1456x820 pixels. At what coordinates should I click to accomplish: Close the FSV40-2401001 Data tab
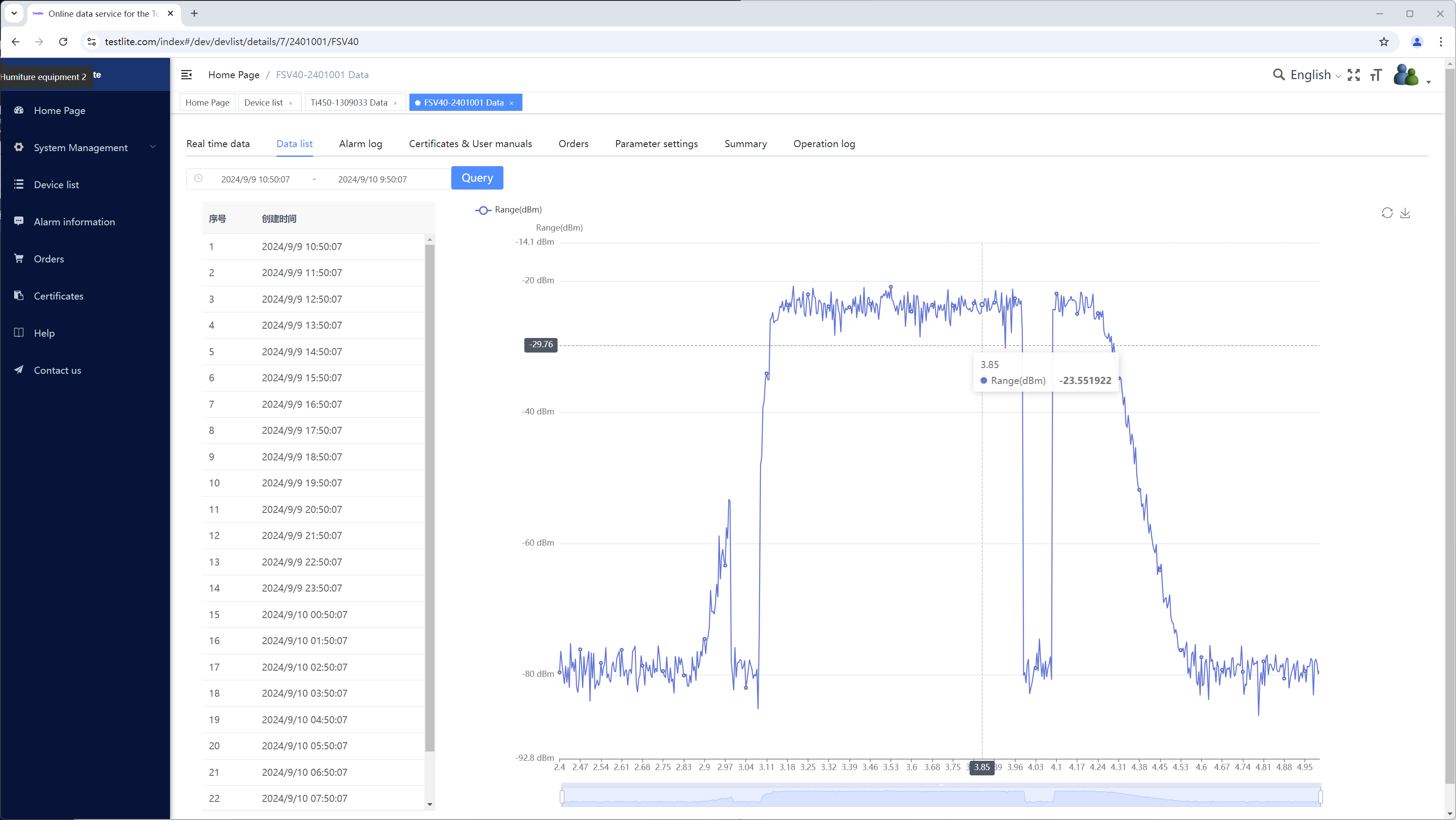(511, 103)
